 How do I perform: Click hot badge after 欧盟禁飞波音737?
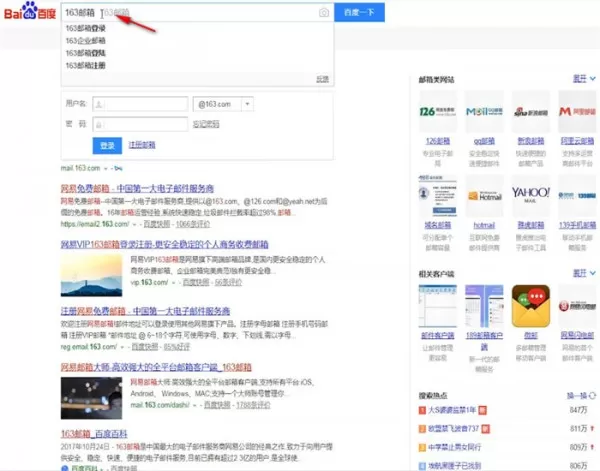point(486,429)
